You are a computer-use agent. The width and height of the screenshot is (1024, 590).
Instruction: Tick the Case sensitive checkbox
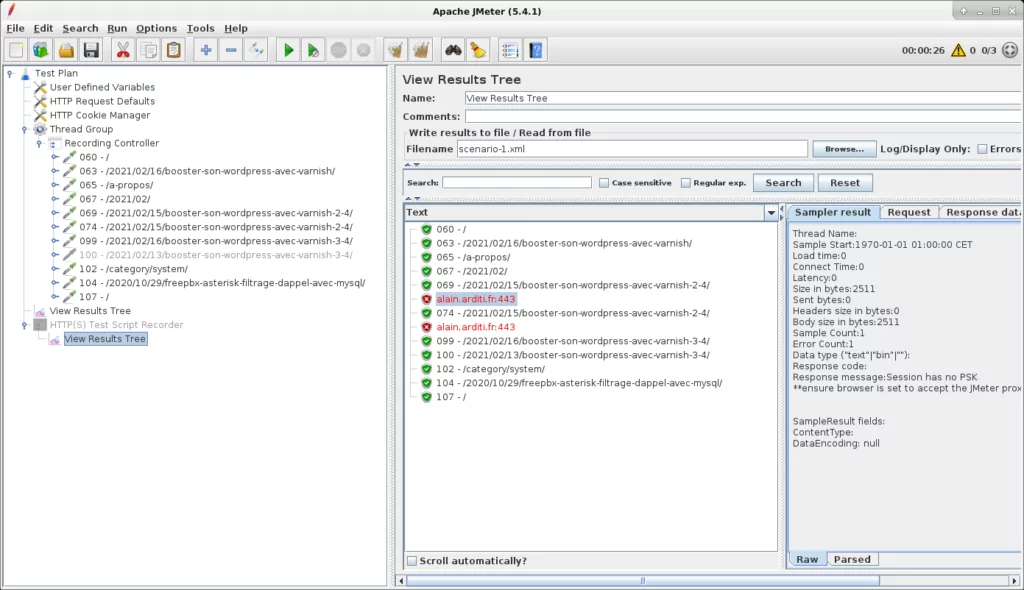point(603,183)
